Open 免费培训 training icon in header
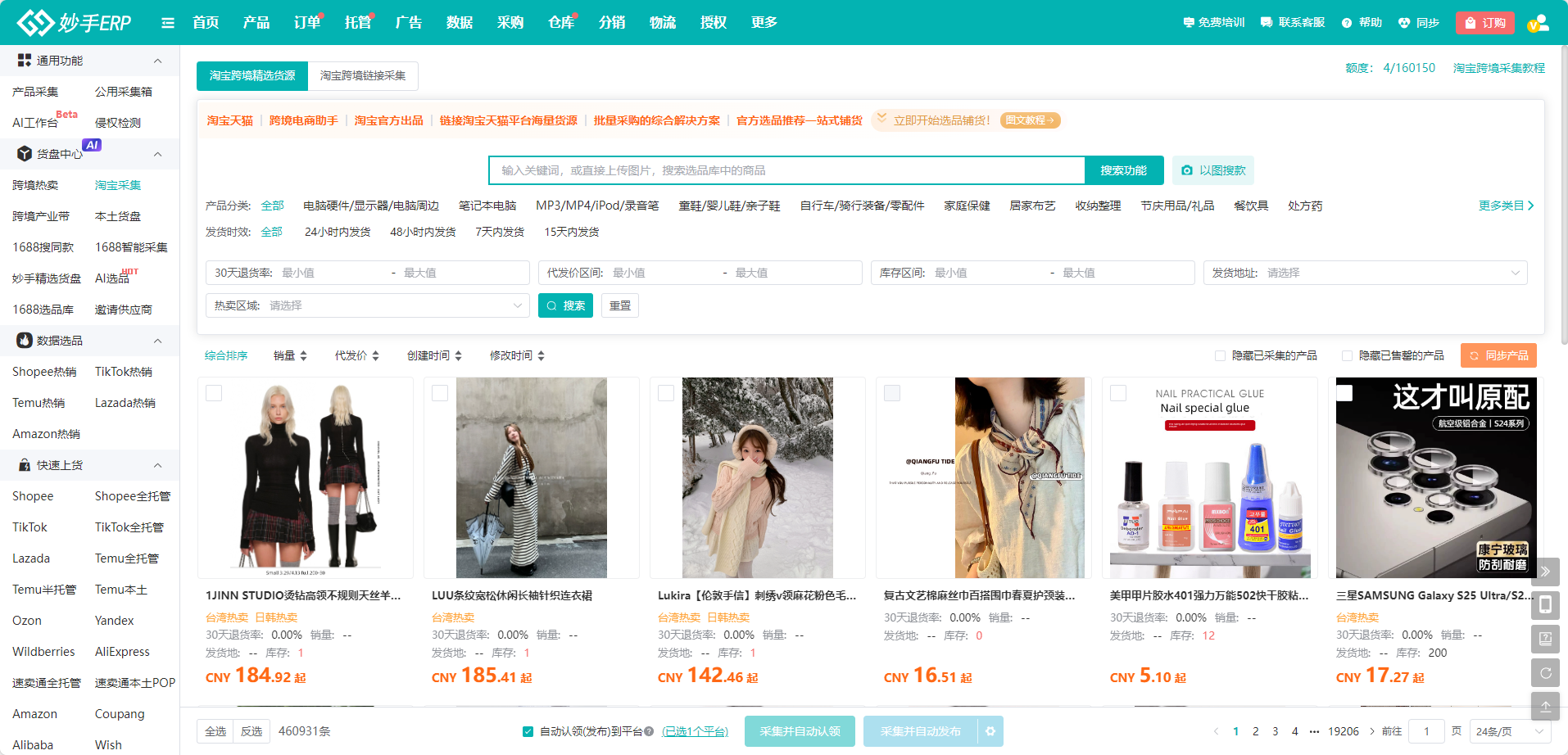Screen dimensions: 1568x755 click(x=1189, y=23)
